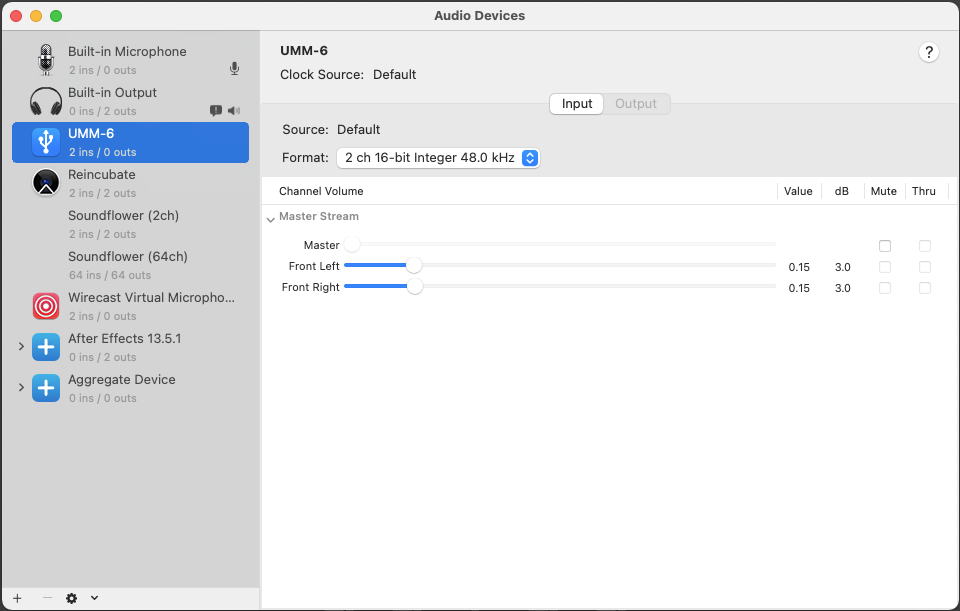
Task: Switch to the Output tab
Action: click(636, 104)
